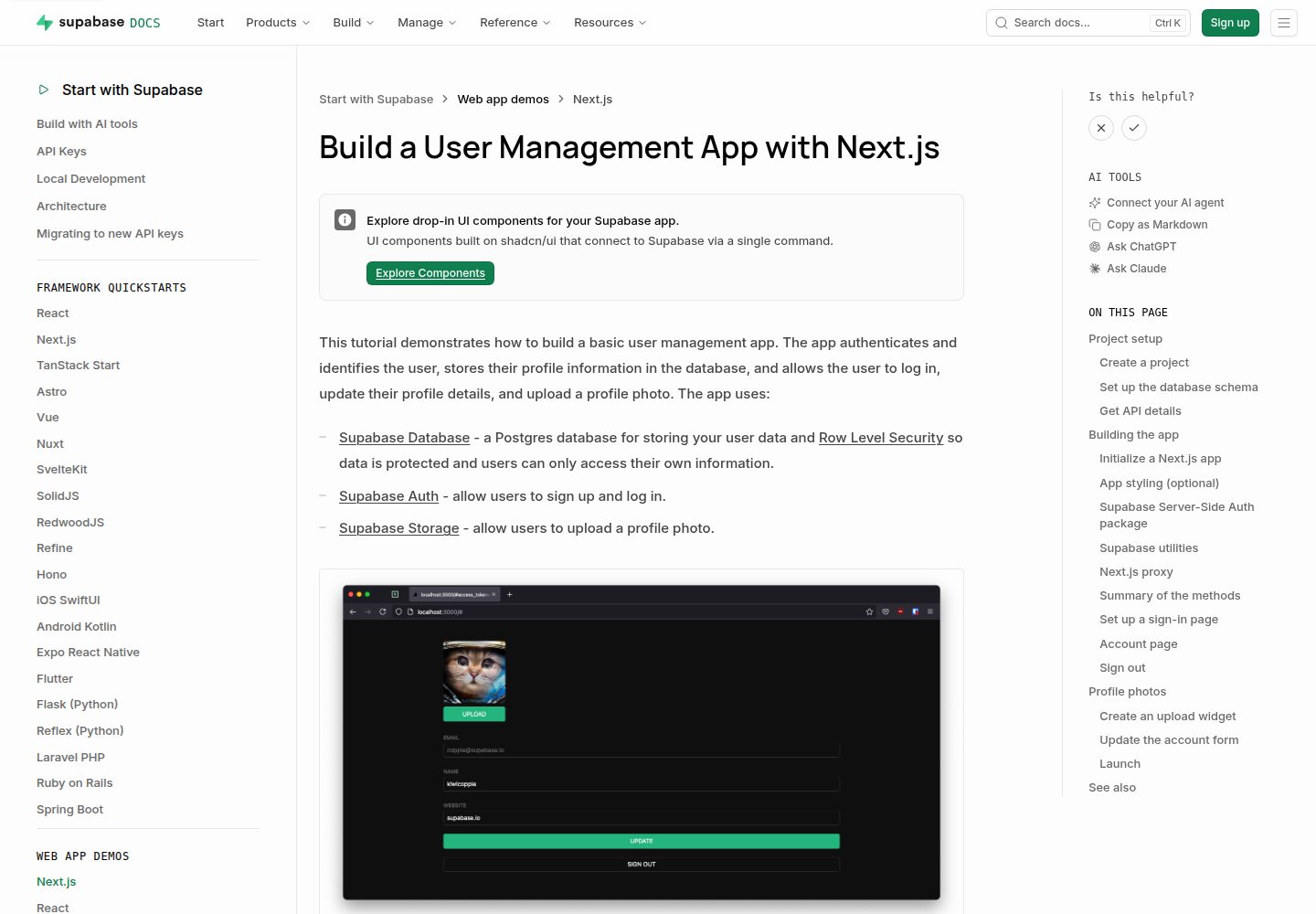
Task: Open the Supabase Storage link
Action: pos(399,528)
